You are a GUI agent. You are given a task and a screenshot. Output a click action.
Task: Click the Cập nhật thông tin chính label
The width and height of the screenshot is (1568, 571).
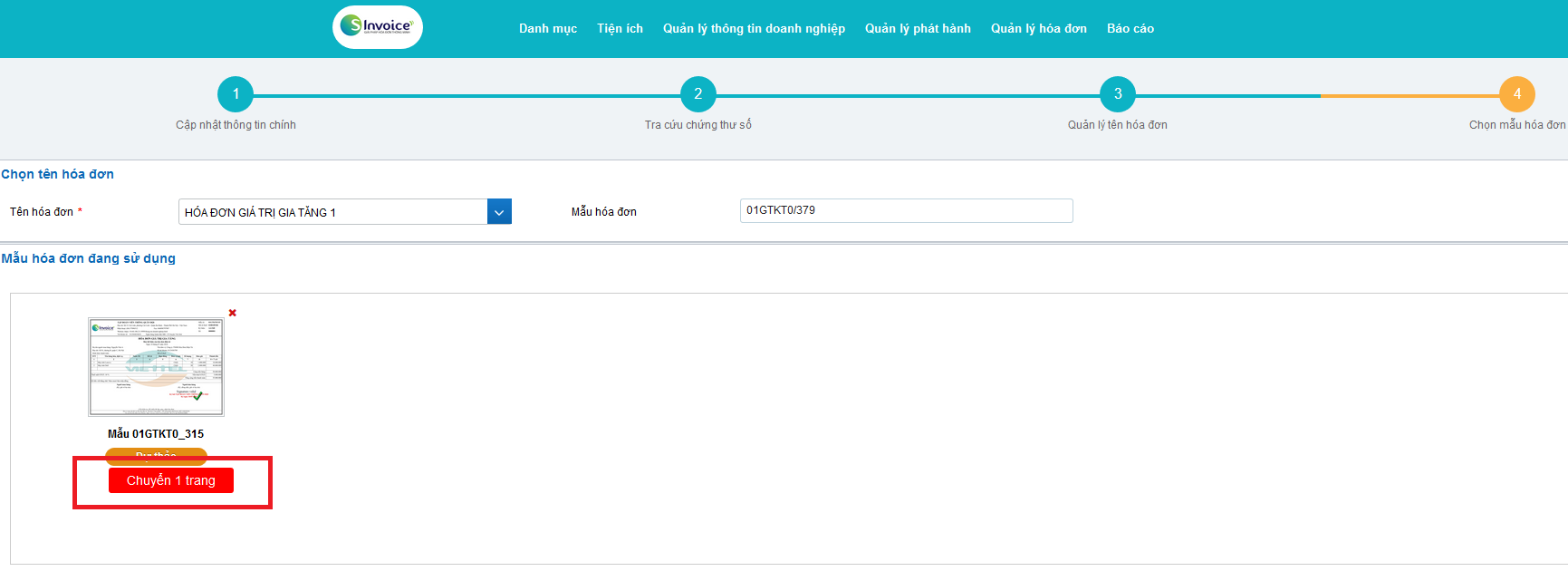pyautogui.click(x=236, y=125)
